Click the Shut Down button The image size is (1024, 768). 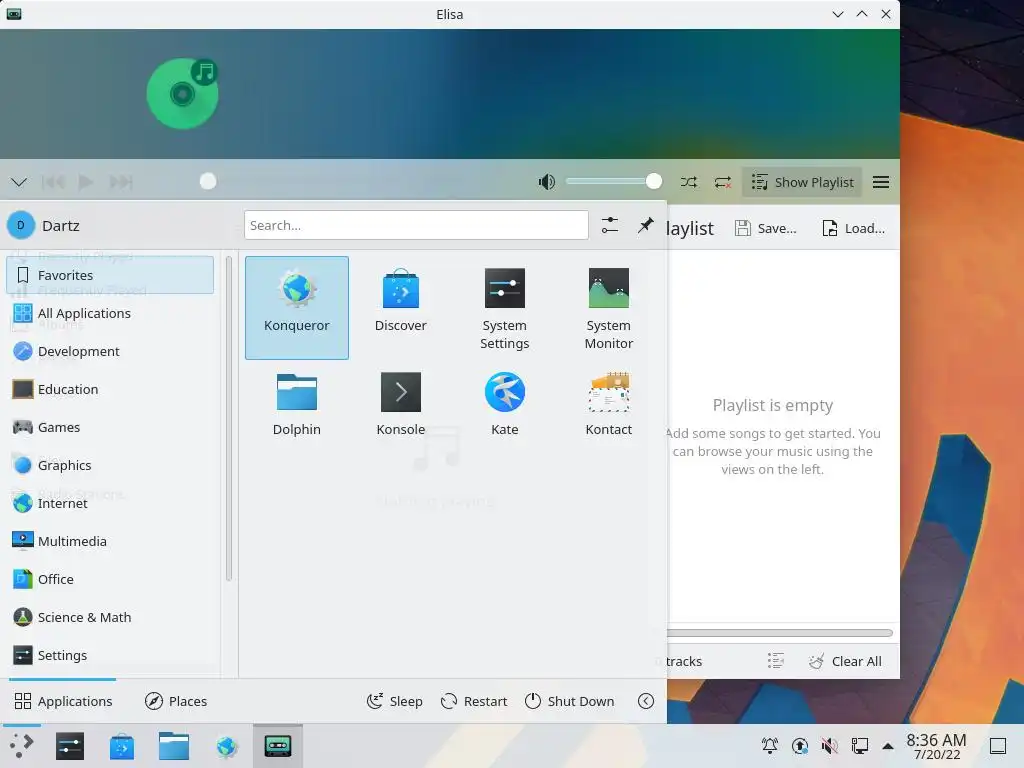(x=569, y=701)
